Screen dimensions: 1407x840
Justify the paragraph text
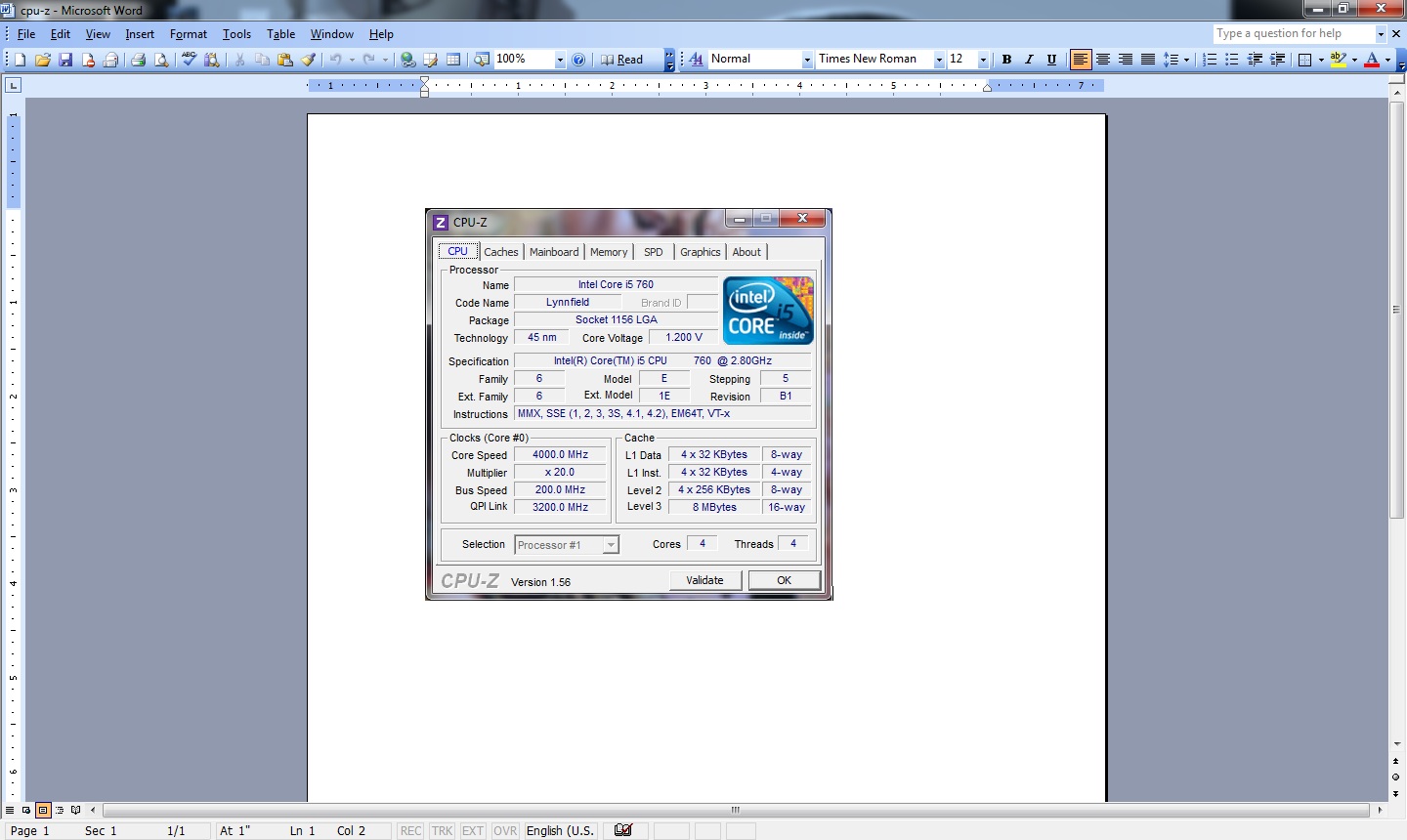pyautogui.click(x=1148, y=60)
